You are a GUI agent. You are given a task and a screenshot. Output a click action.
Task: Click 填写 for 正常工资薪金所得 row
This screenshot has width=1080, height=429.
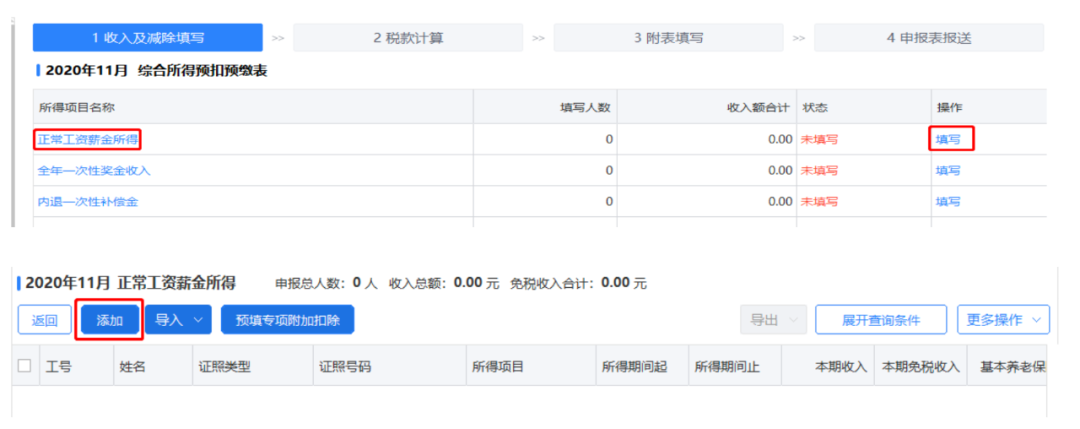tap(948, 140)
